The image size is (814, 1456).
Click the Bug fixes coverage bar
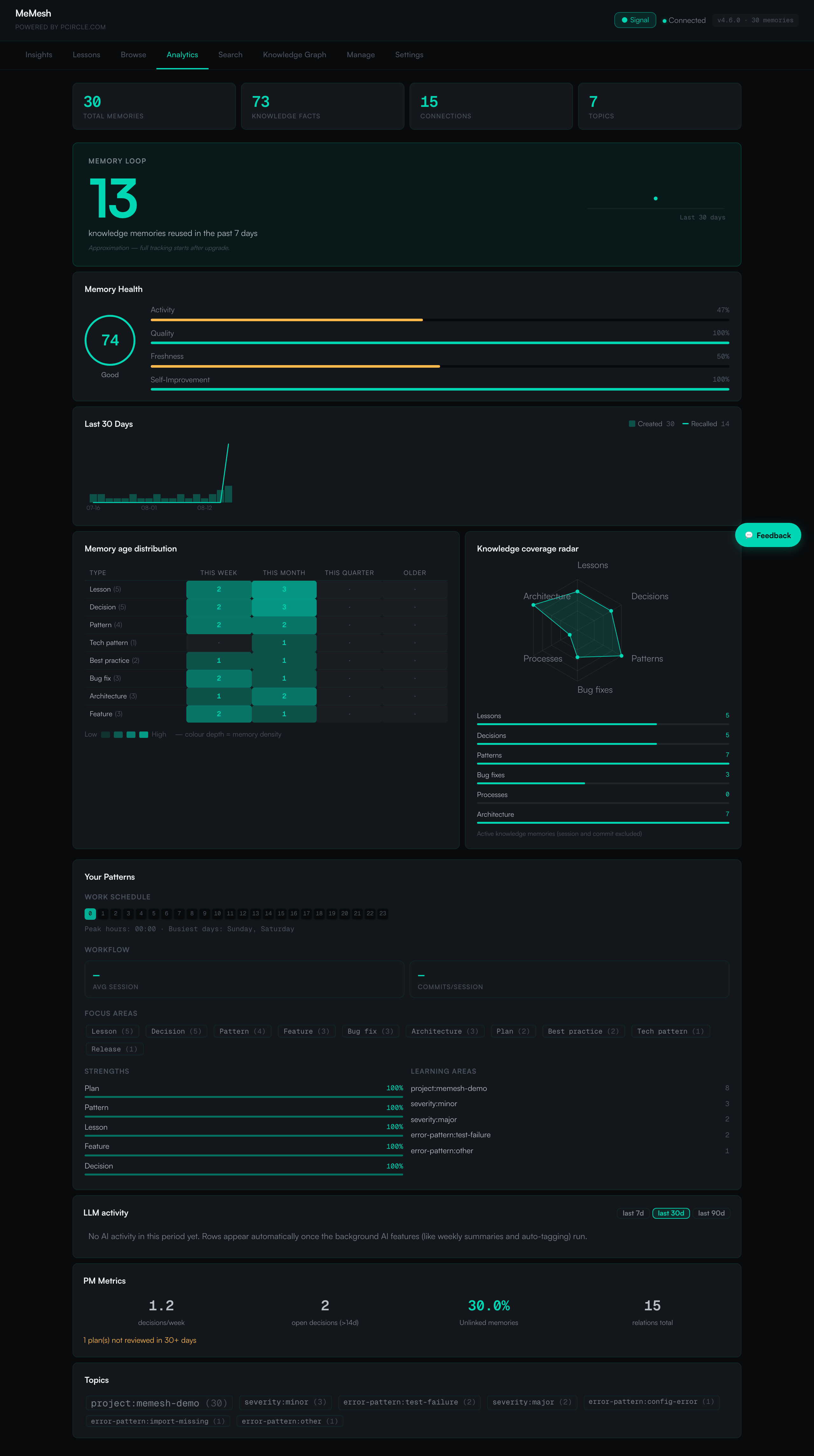coord(603,783)
